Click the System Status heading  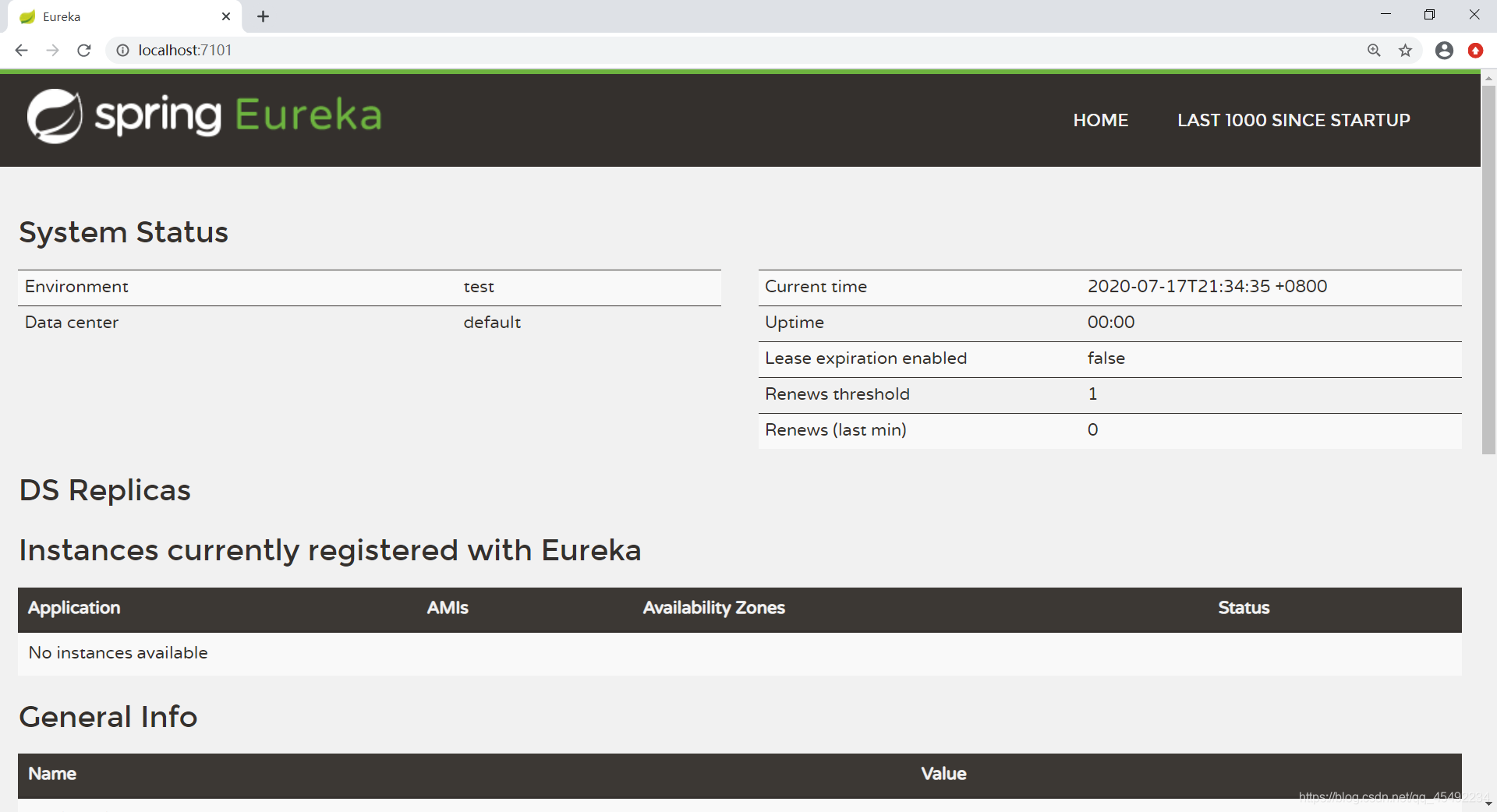[123, 232]
